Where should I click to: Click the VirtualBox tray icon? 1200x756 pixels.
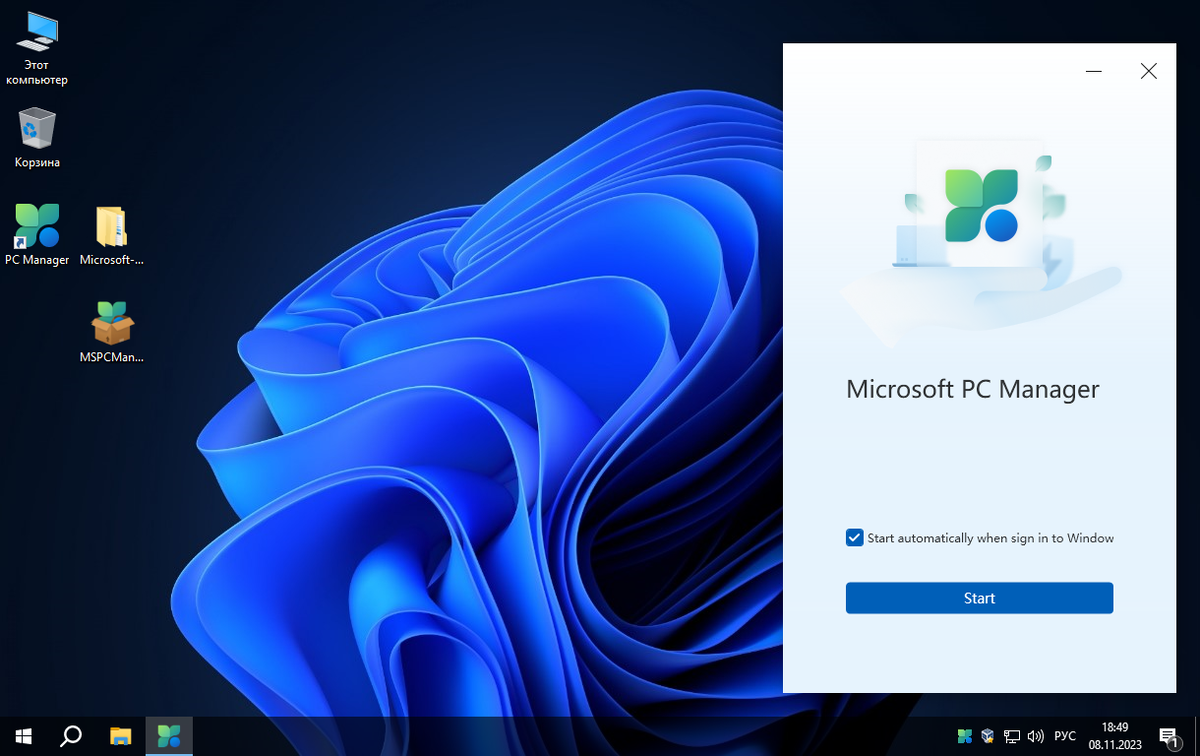(988, 737)
